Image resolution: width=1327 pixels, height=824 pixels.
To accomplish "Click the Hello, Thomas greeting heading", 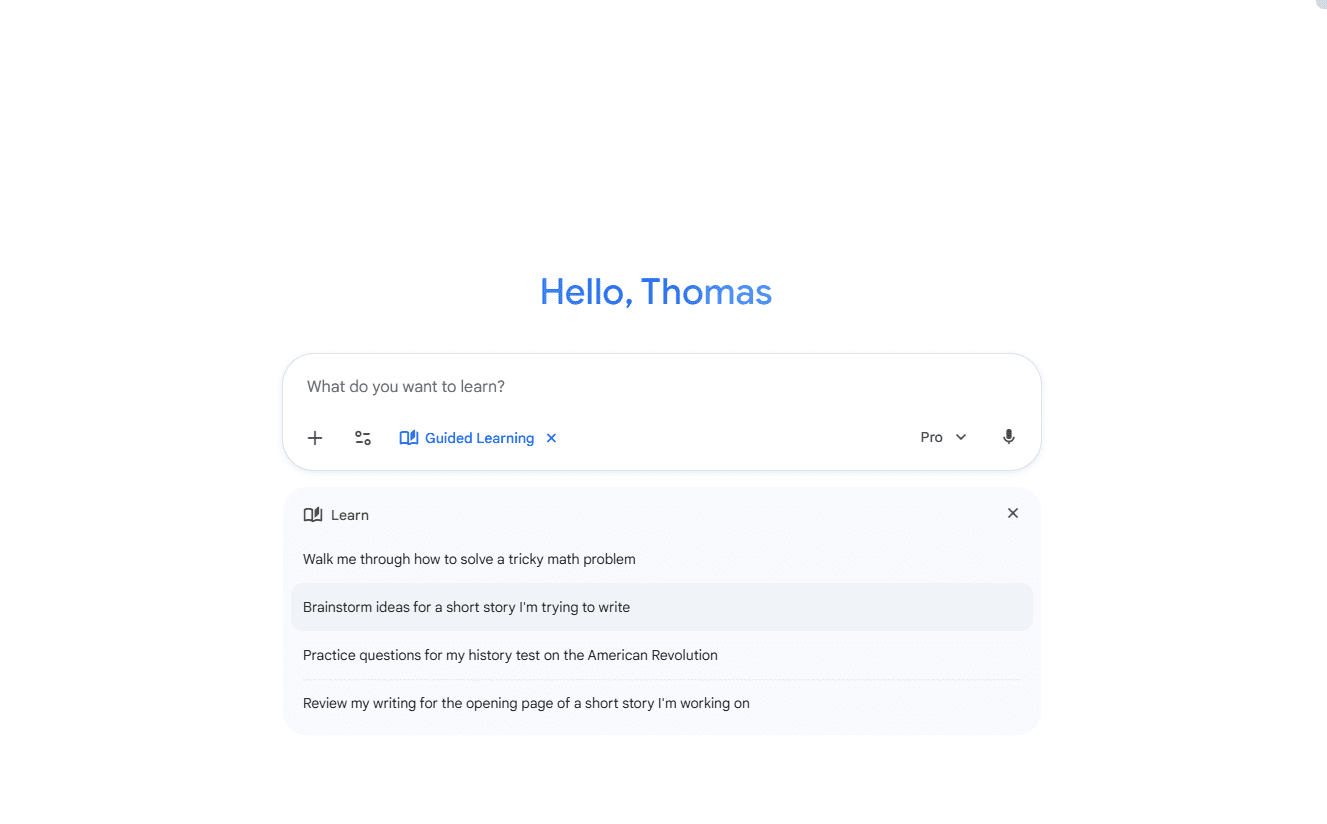I will coord(656,292).
